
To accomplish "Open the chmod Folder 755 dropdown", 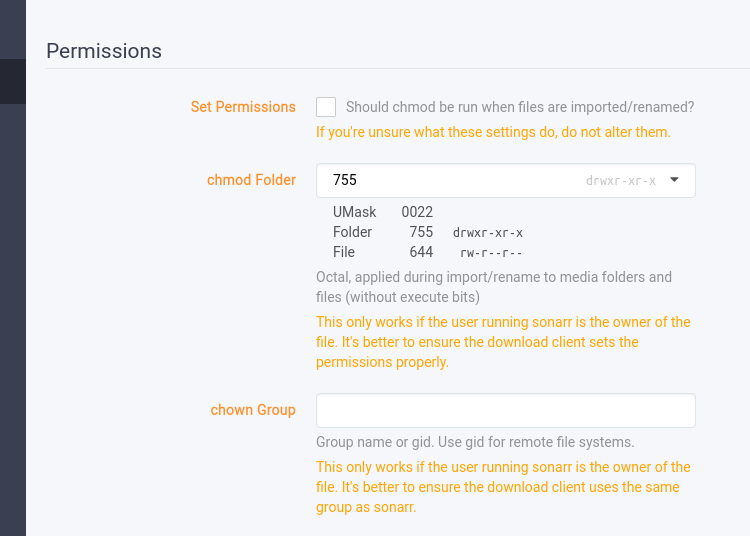I will 506,180.
